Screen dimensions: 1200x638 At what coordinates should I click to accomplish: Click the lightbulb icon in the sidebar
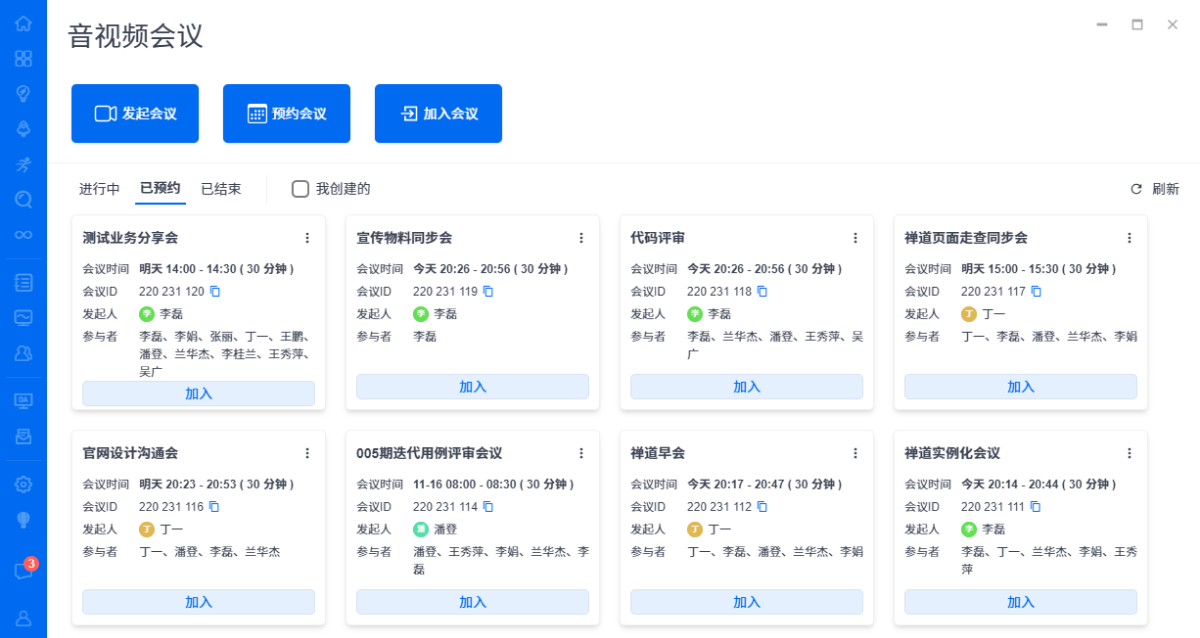[x=23, y=519]
